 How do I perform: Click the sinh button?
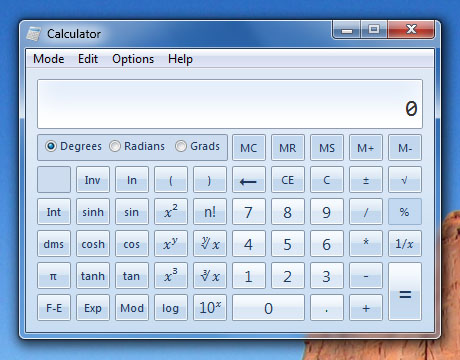coord(93,212)
